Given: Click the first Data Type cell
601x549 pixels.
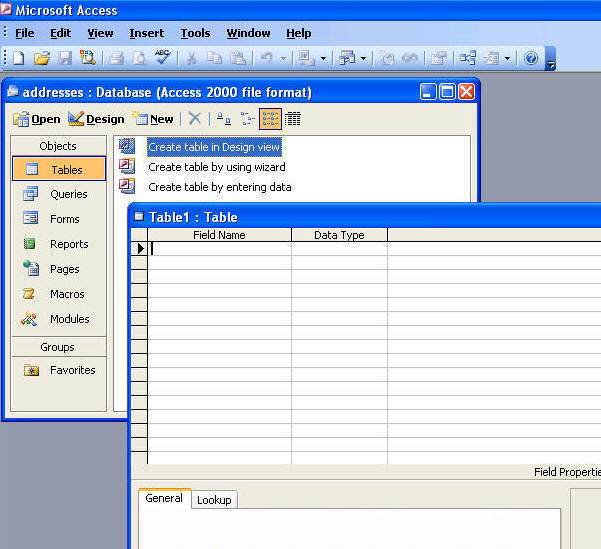Looking at the screenshot, I should 339,248.
